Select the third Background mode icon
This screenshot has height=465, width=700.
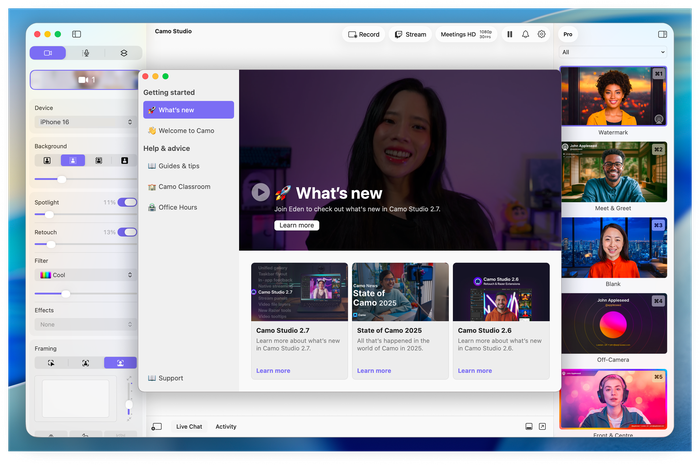(x=99, y=160)
